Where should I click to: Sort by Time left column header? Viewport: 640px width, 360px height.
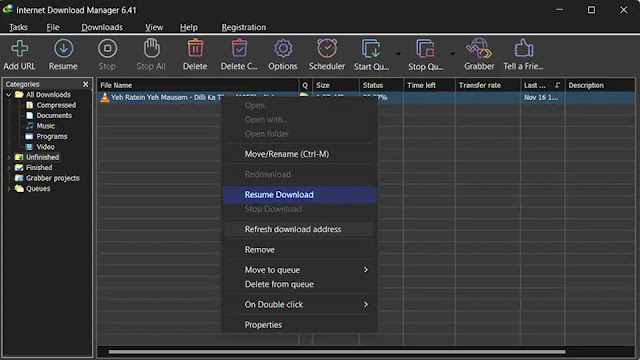pos(429,85)
